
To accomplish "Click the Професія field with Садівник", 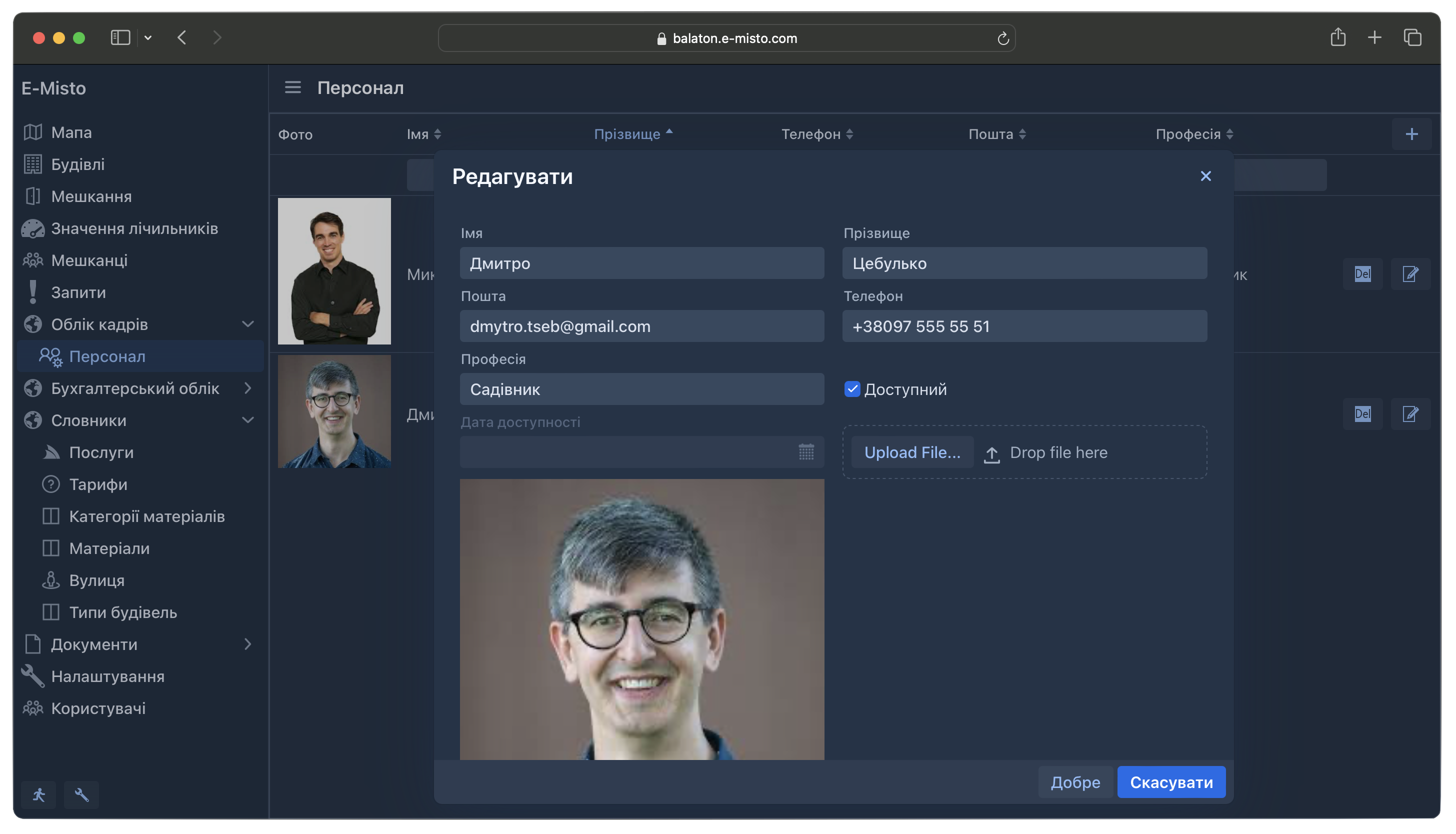I will coord(642,389).
